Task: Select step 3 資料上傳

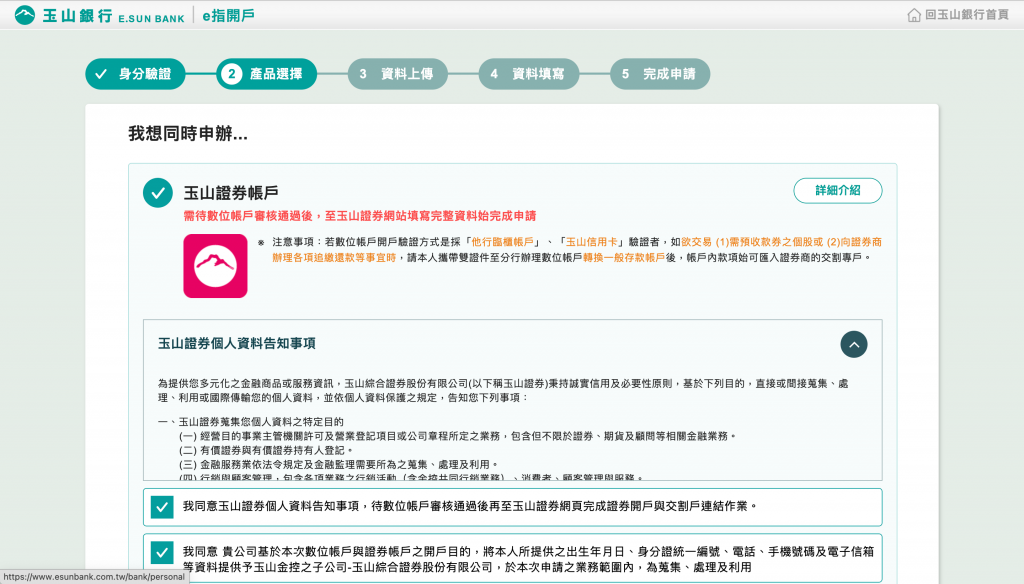Action: [x=398, y=74]
